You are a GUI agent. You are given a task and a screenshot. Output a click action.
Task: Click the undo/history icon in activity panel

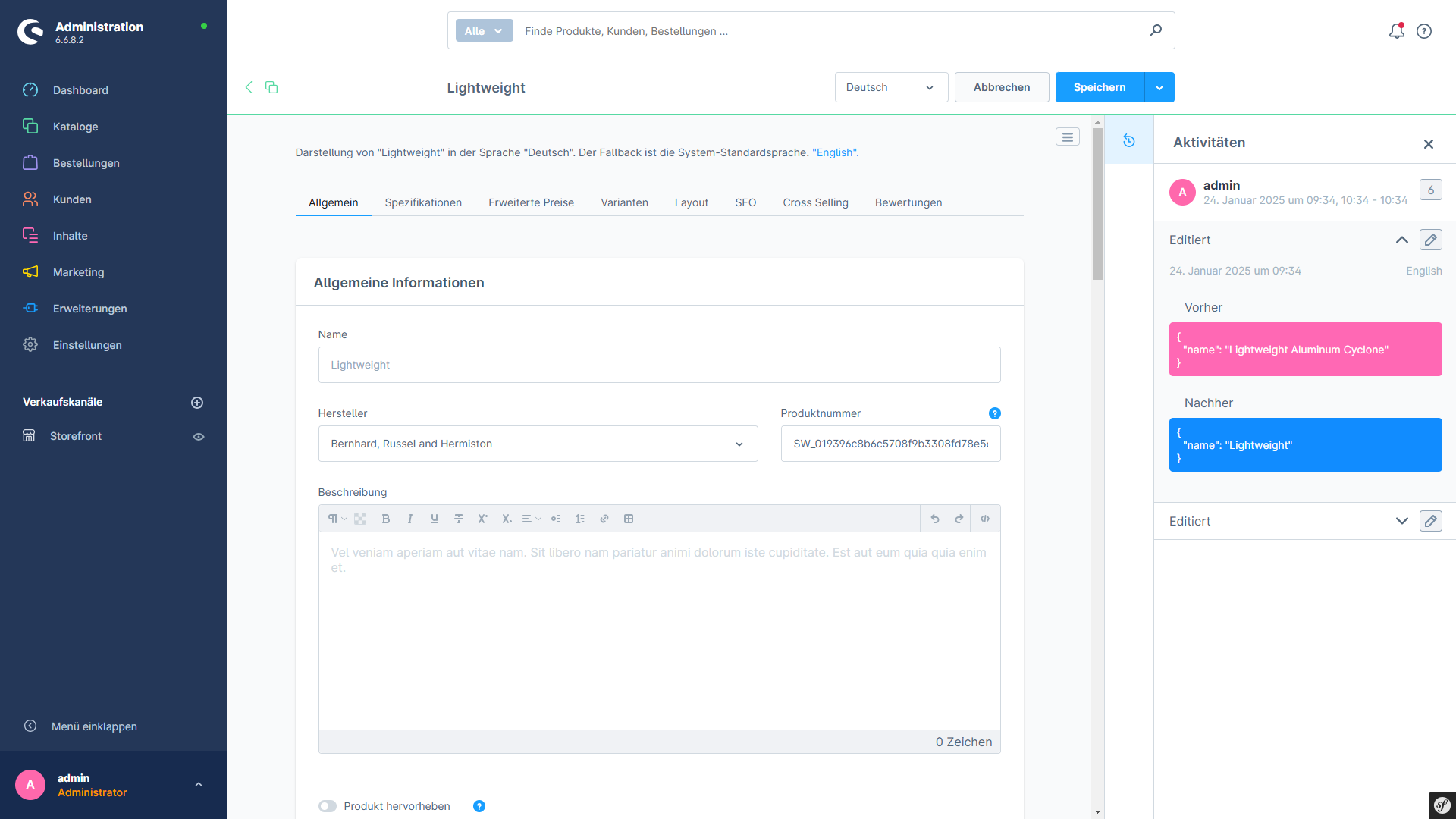pos(1128,140)
